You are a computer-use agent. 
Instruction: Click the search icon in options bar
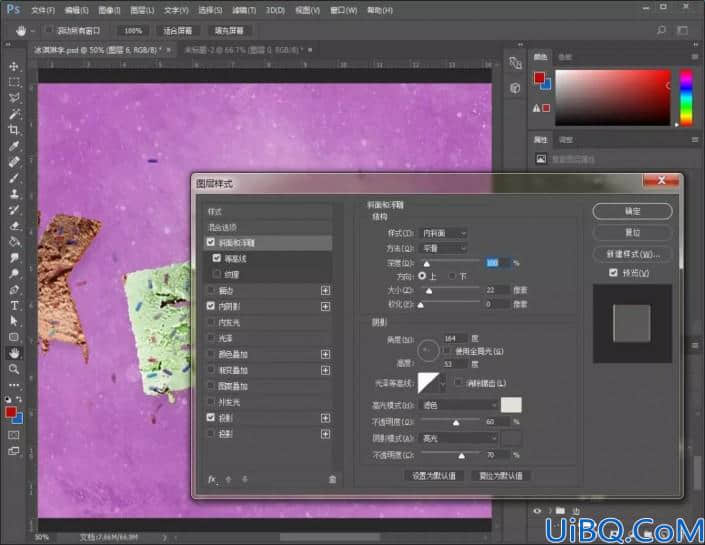pos(661,31)
